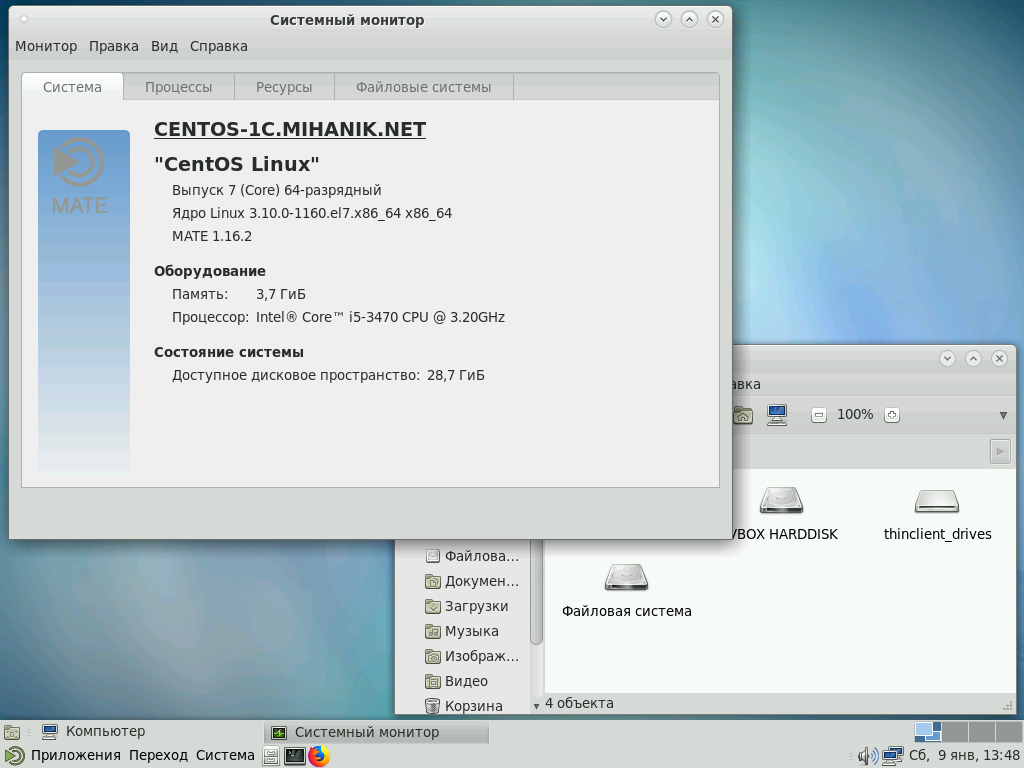Screen dimensions: 1024x768
Task: Switch to the first workspace in the switcher
Action: (x=927, y=731)
